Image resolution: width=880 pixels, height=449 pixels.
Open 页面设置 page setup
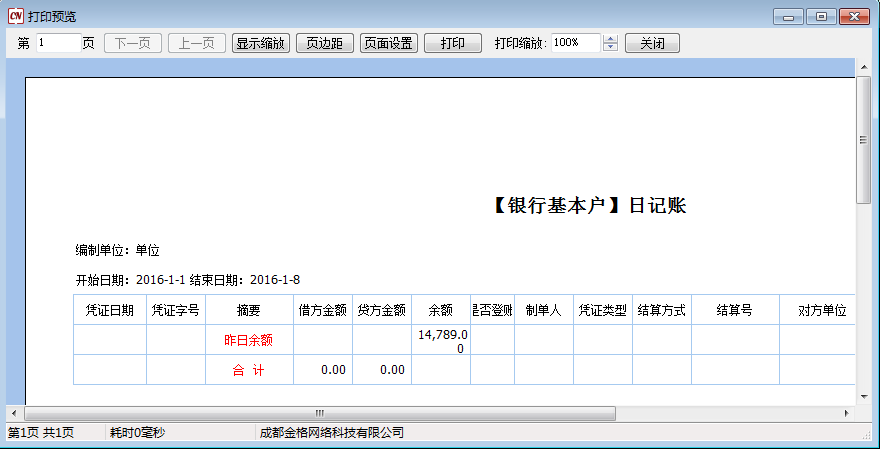click(389, 43)
